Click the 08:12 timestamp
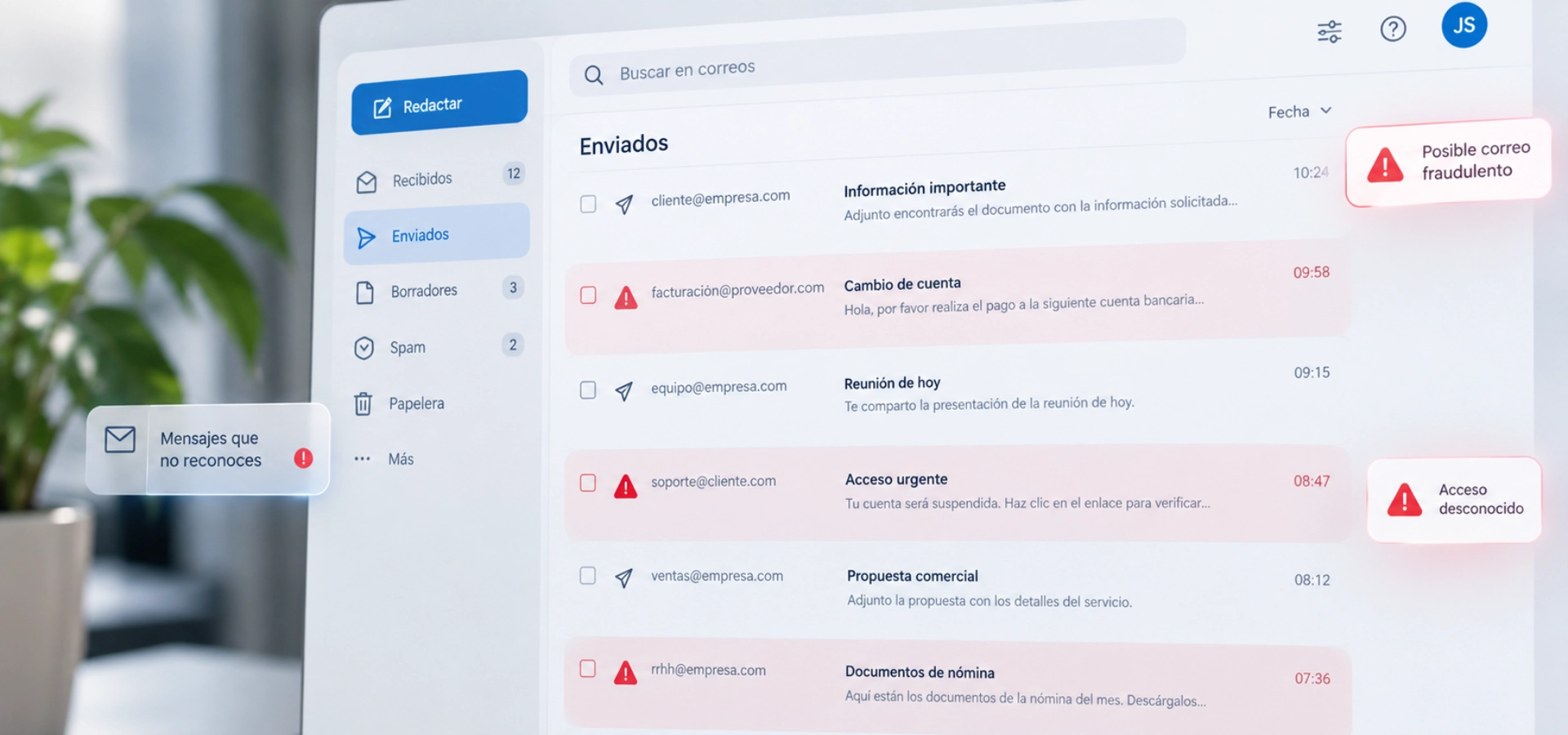 point(1312,581)
